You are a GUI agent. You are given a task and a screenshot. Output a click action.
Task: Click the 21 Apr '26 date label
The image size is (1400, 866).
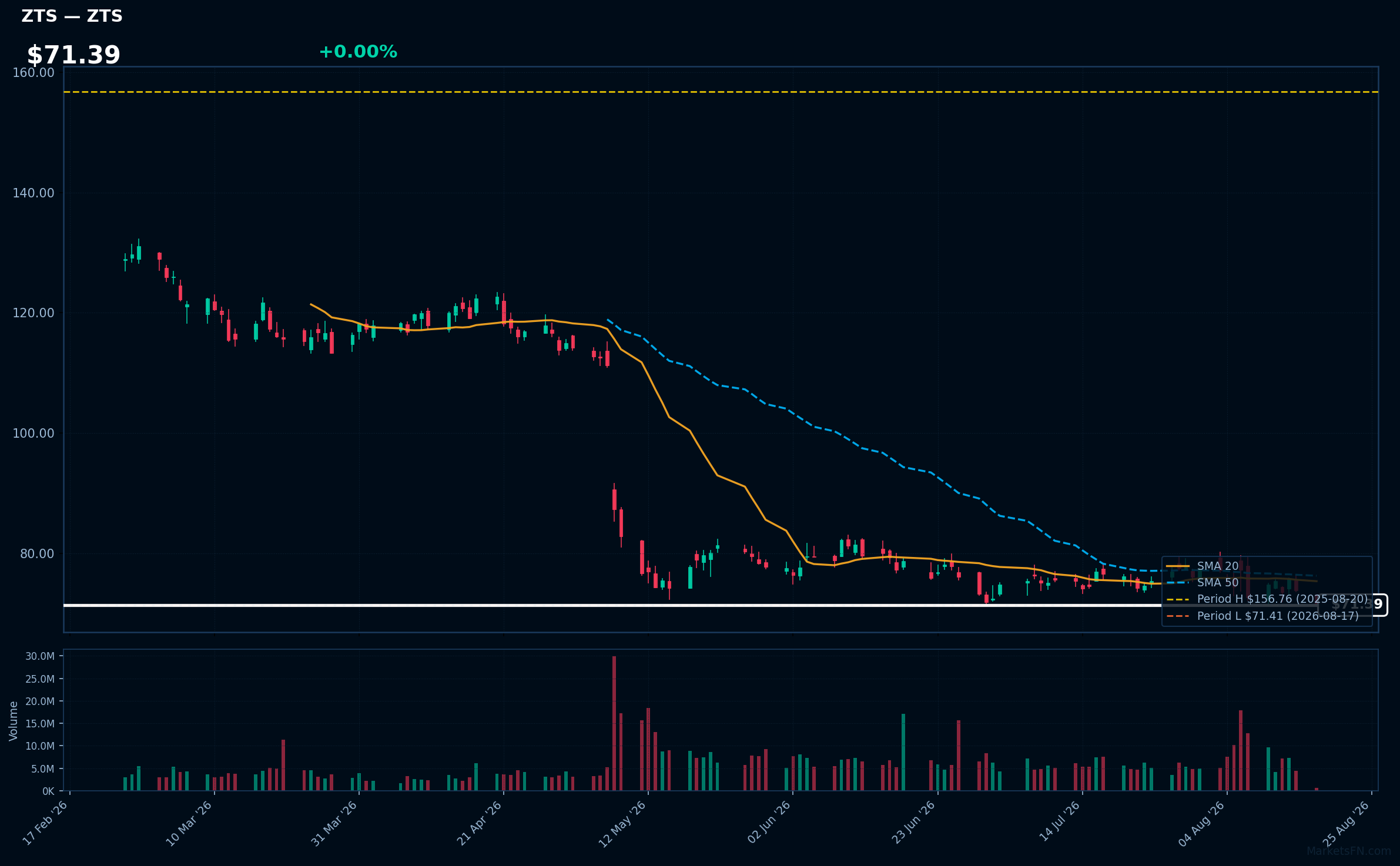[x=480, y=823]
